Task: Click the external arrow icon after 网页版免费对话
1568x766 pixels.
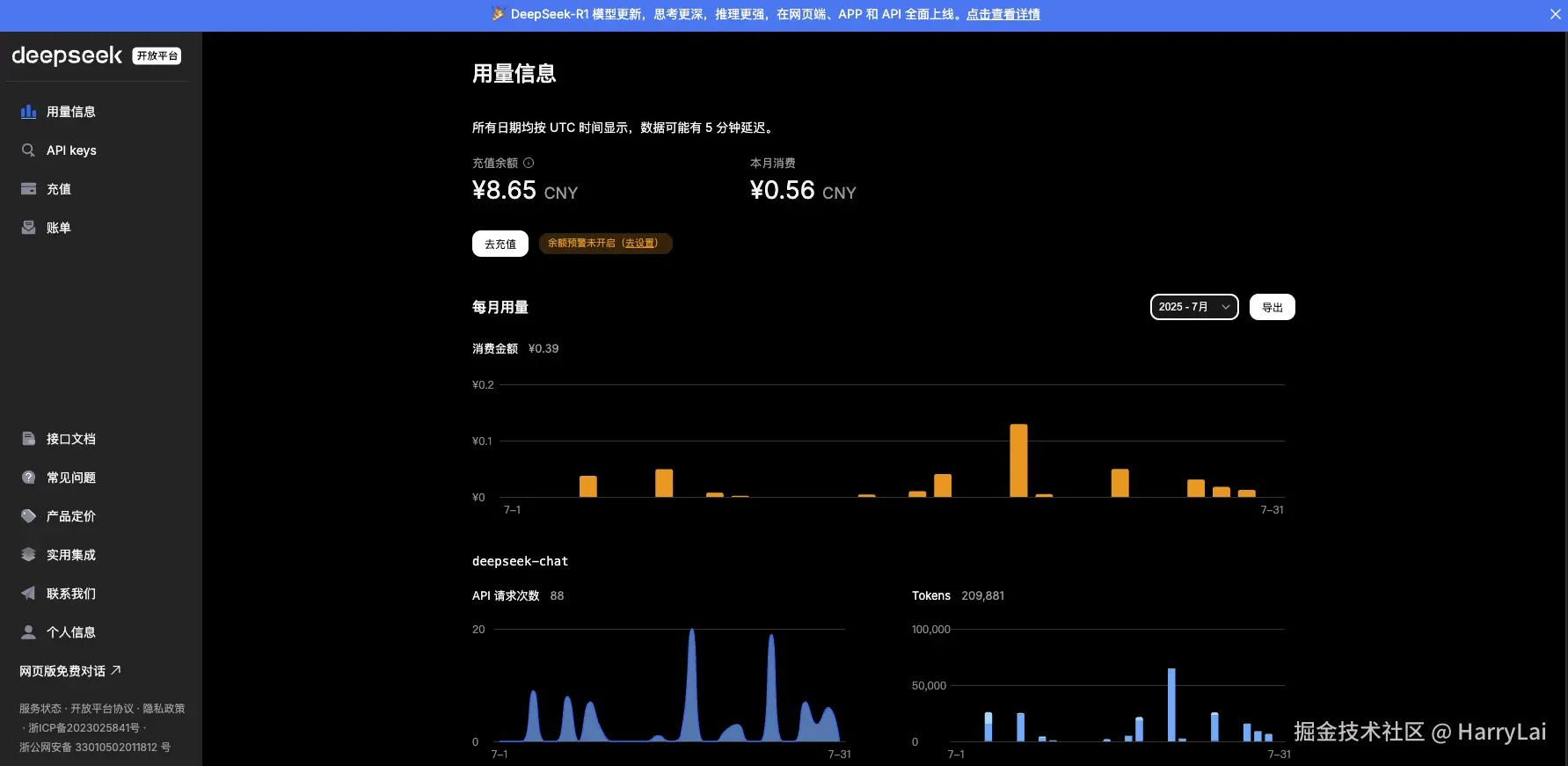Action: 116,670
